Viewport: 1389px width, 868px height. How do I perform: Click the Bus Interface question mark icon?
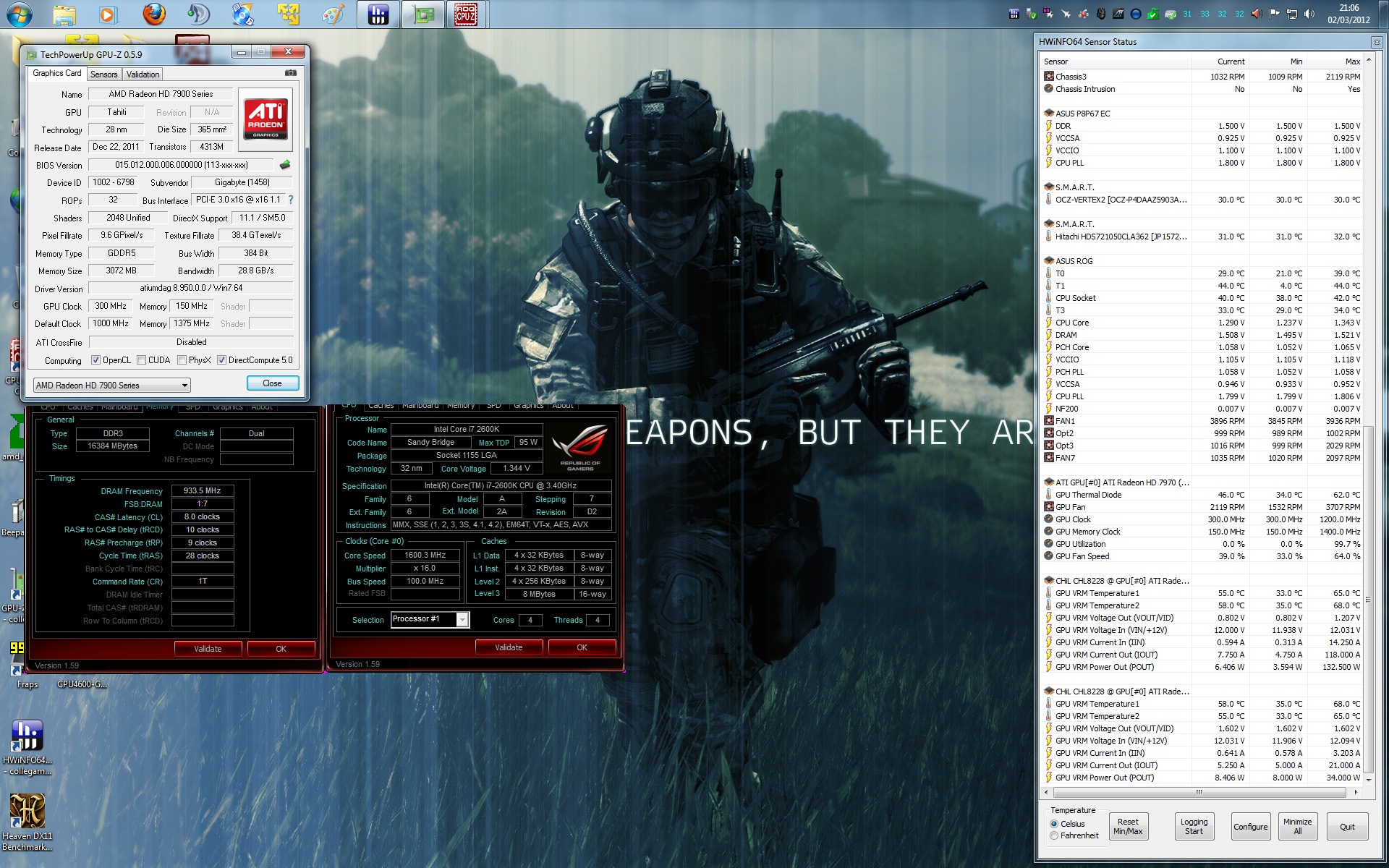291,200
